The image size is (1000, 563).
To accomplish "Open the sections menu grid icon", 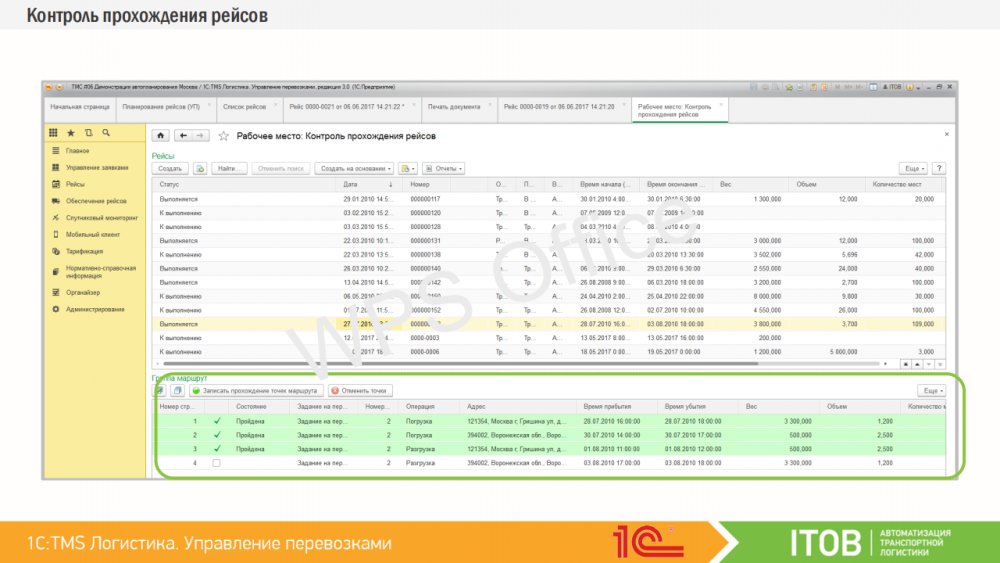I will coord(54,133).
